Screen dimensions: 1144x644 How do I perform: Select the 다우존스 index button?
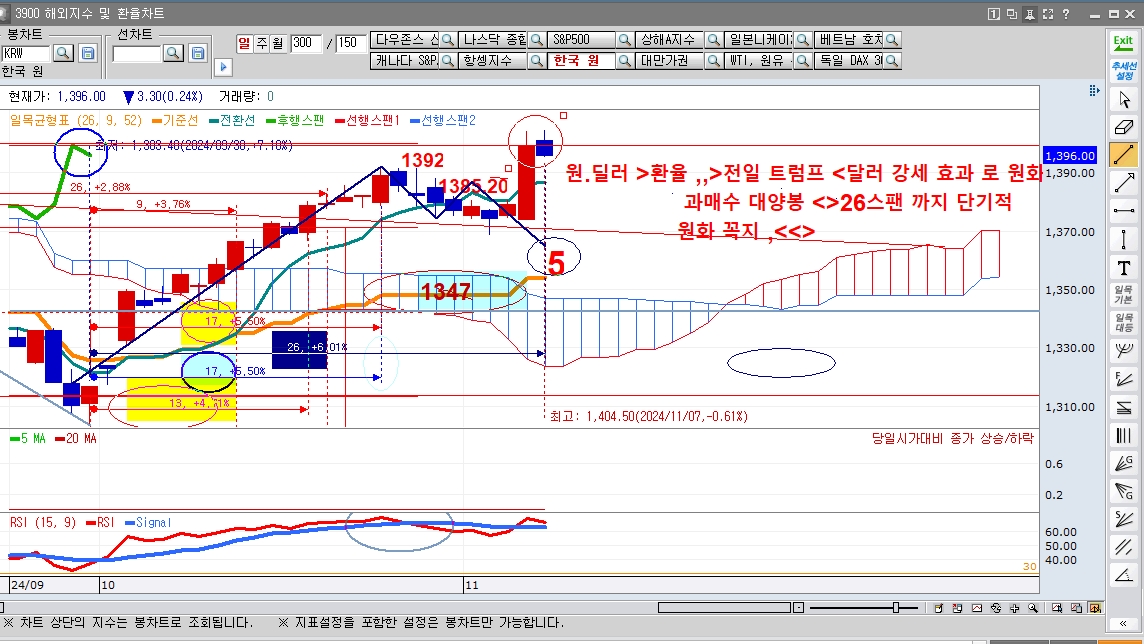405,39
